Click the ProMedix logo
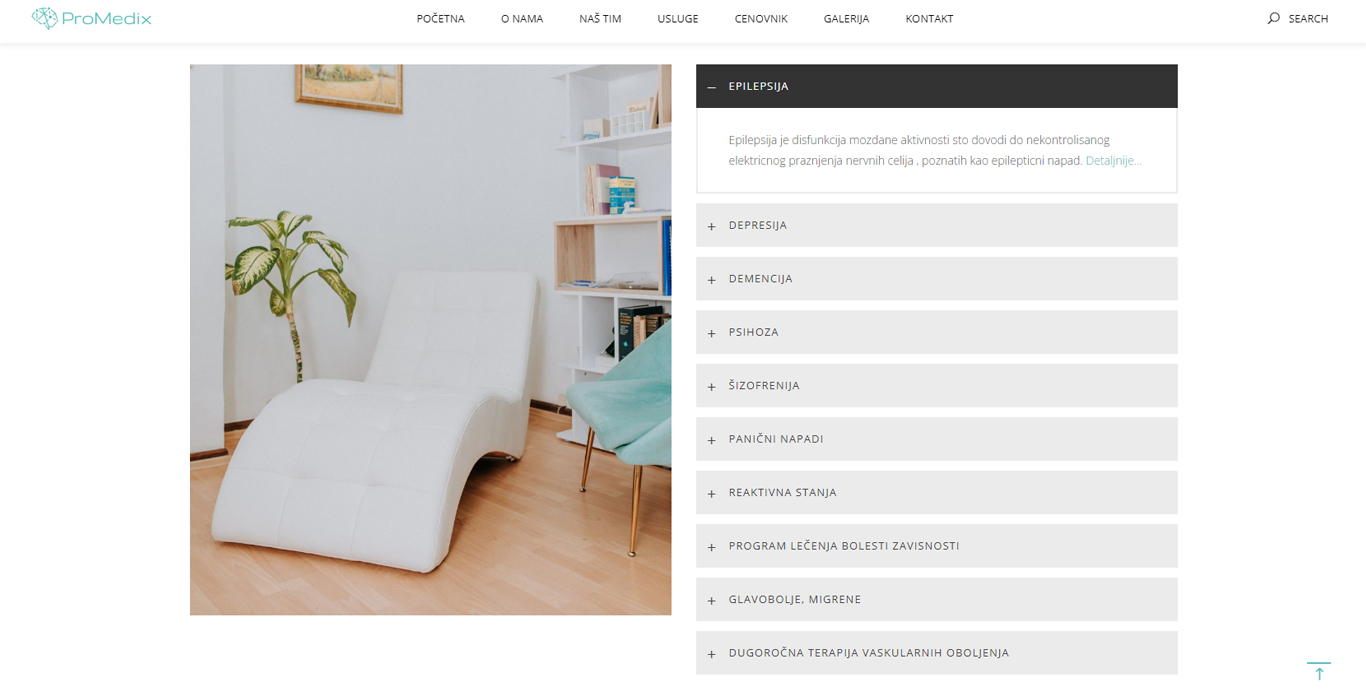This screenshot has width=1366, height=696. click(91, 18)
